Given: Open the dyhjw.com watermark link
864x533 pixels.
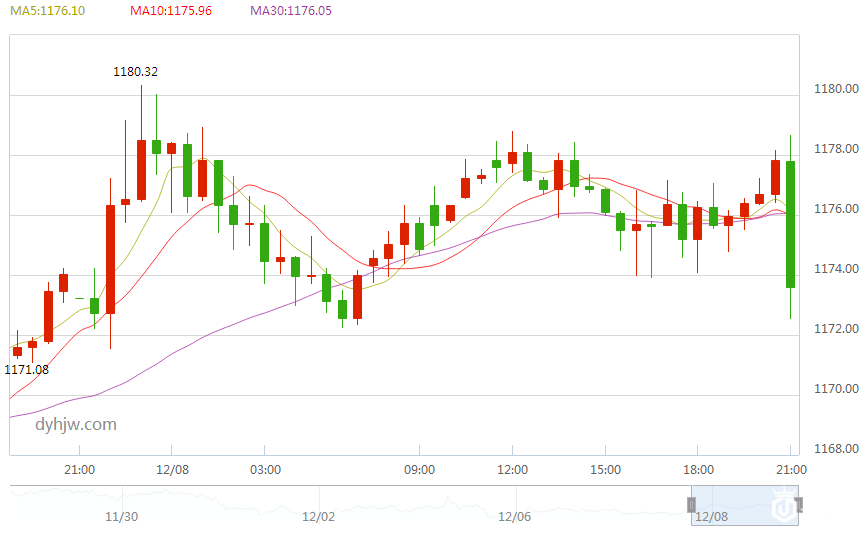Looking at the screenshot, I should [x=76, y=424].
